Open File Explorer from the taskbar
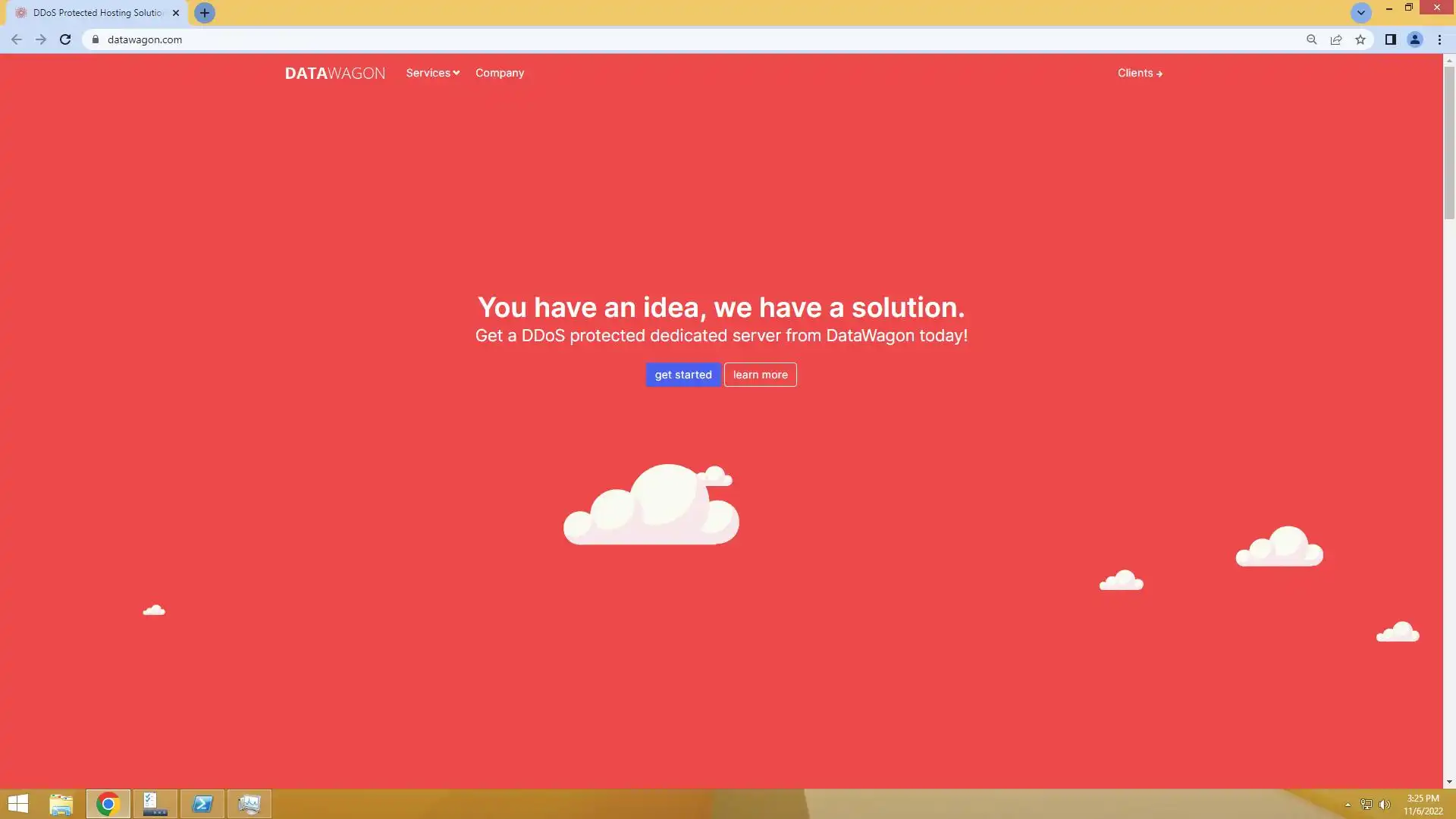 [61, 804]
